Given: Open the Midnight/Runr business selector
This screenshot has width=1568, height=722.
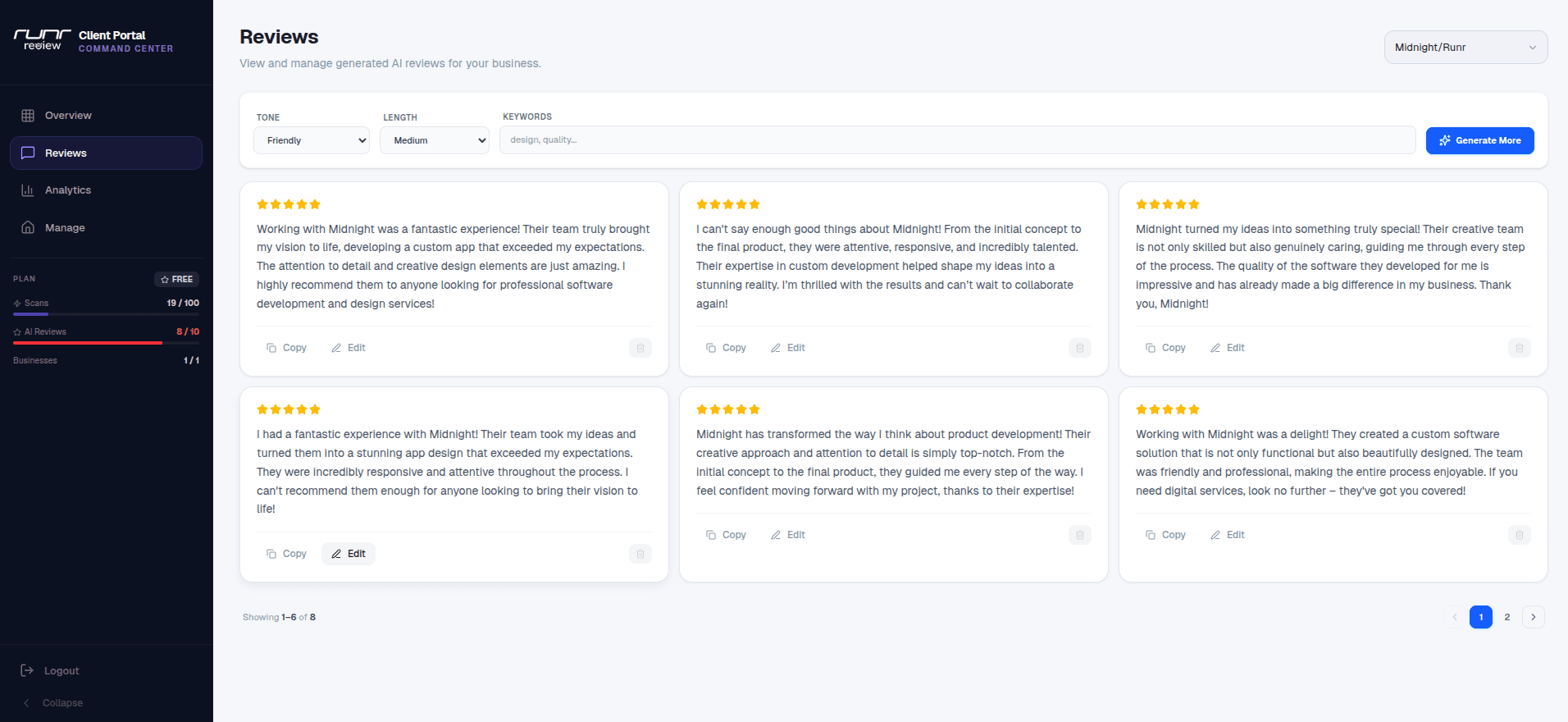Looking at the screenshot, I should [x=1465, y=47].
